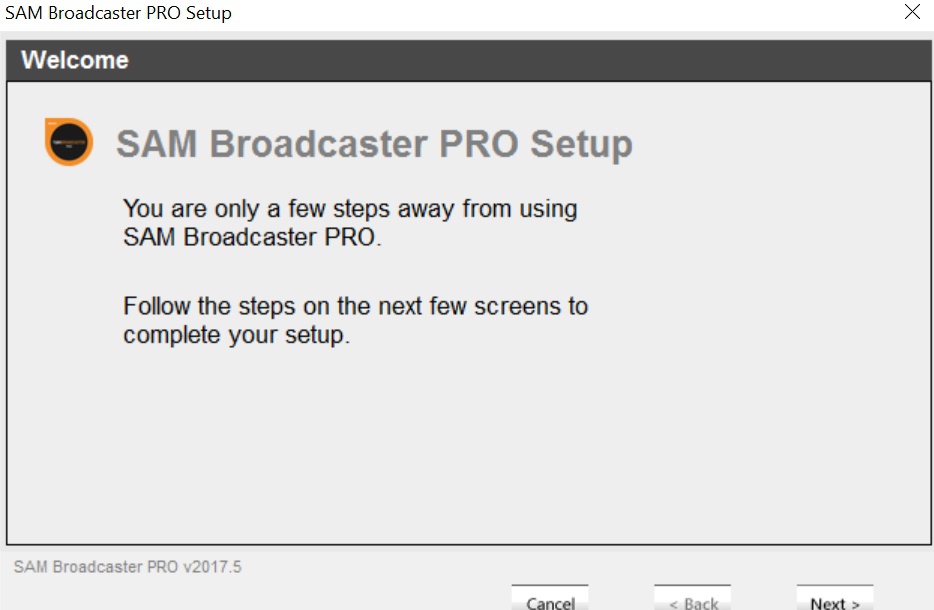Click the gray footer strip right of version label

584,567
